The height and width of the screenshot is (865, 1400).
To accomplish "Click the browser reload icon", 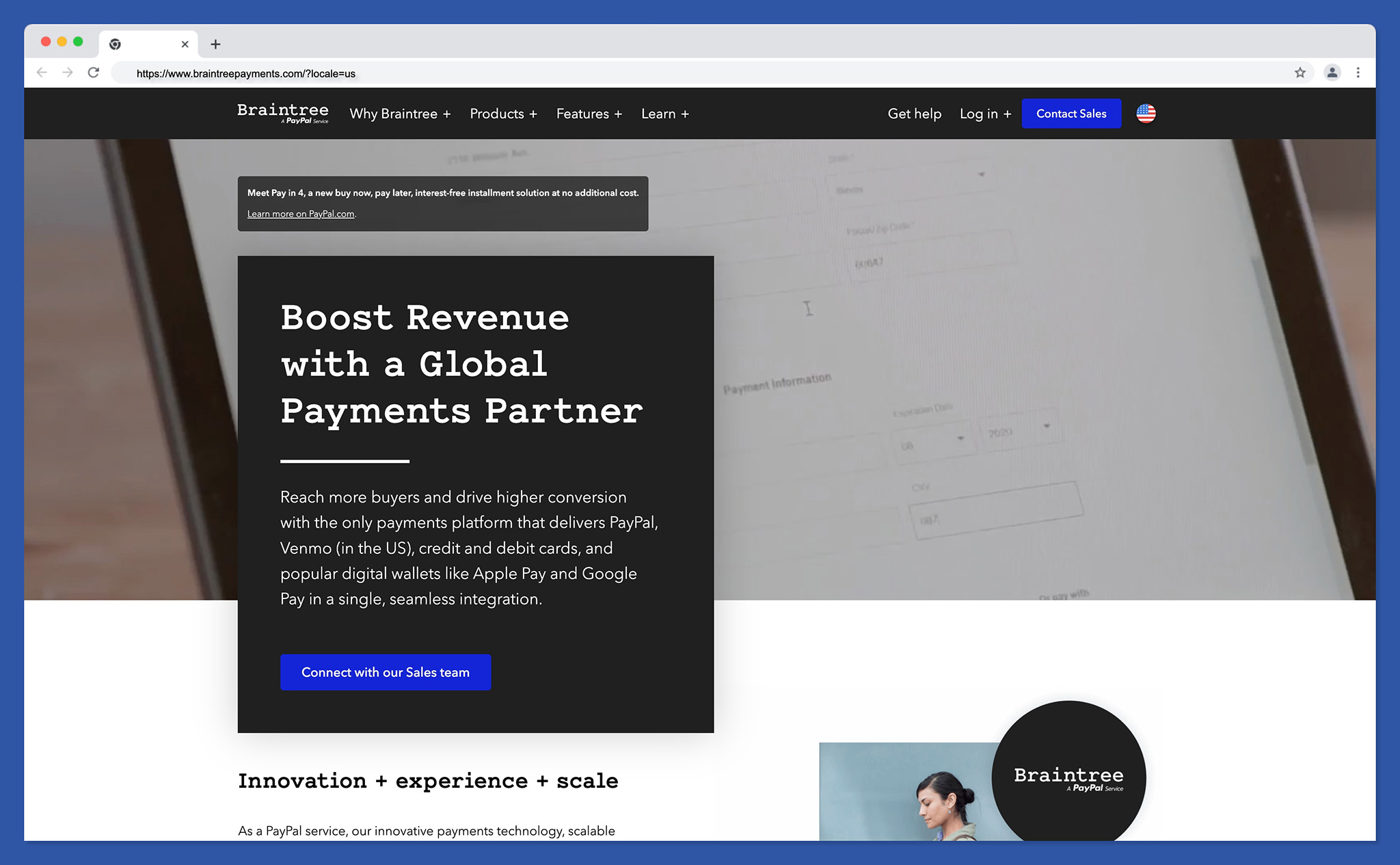I will coord(94,72).
